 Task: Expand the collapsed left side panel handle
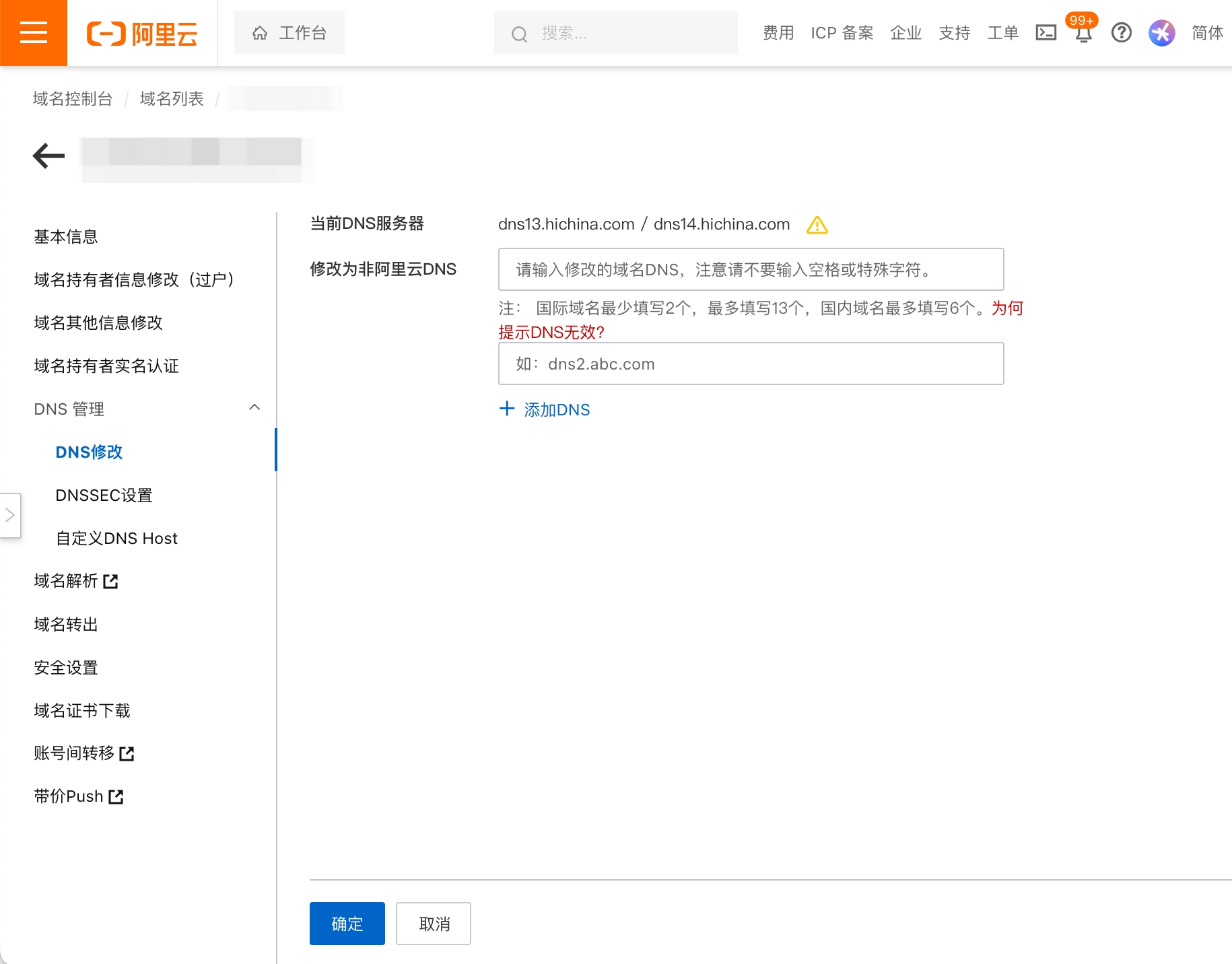pos(10,516)
